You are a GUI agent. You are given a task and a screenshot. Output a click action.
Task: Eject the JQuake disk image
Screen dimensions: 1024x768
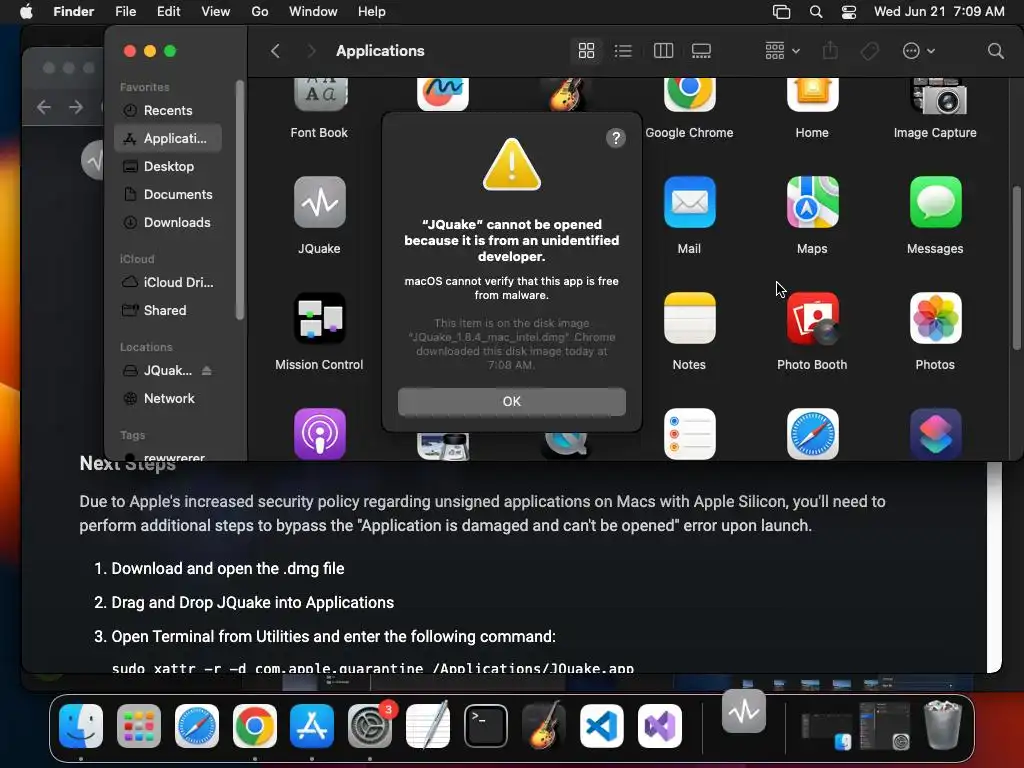pos(206,371)
